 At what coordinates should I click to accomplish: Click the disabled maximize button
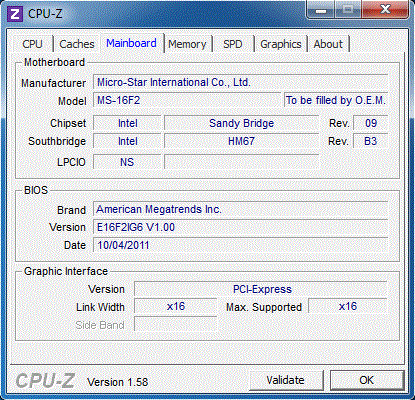pyautogui.click(x=348, y=10)
